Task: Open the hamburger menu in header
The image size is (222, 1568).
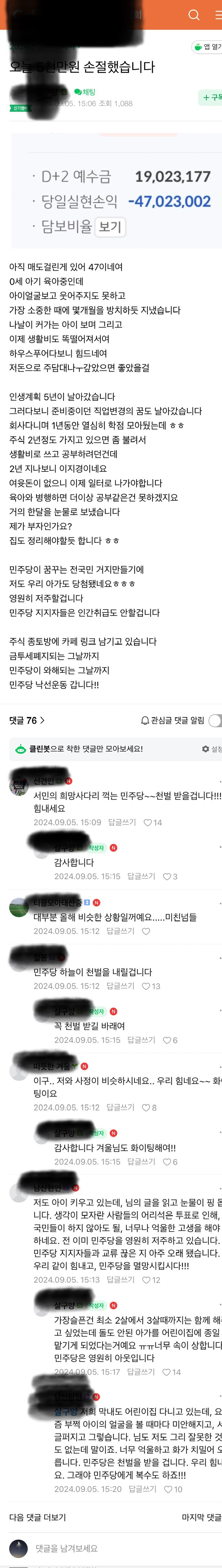Action: click(218, 15)
